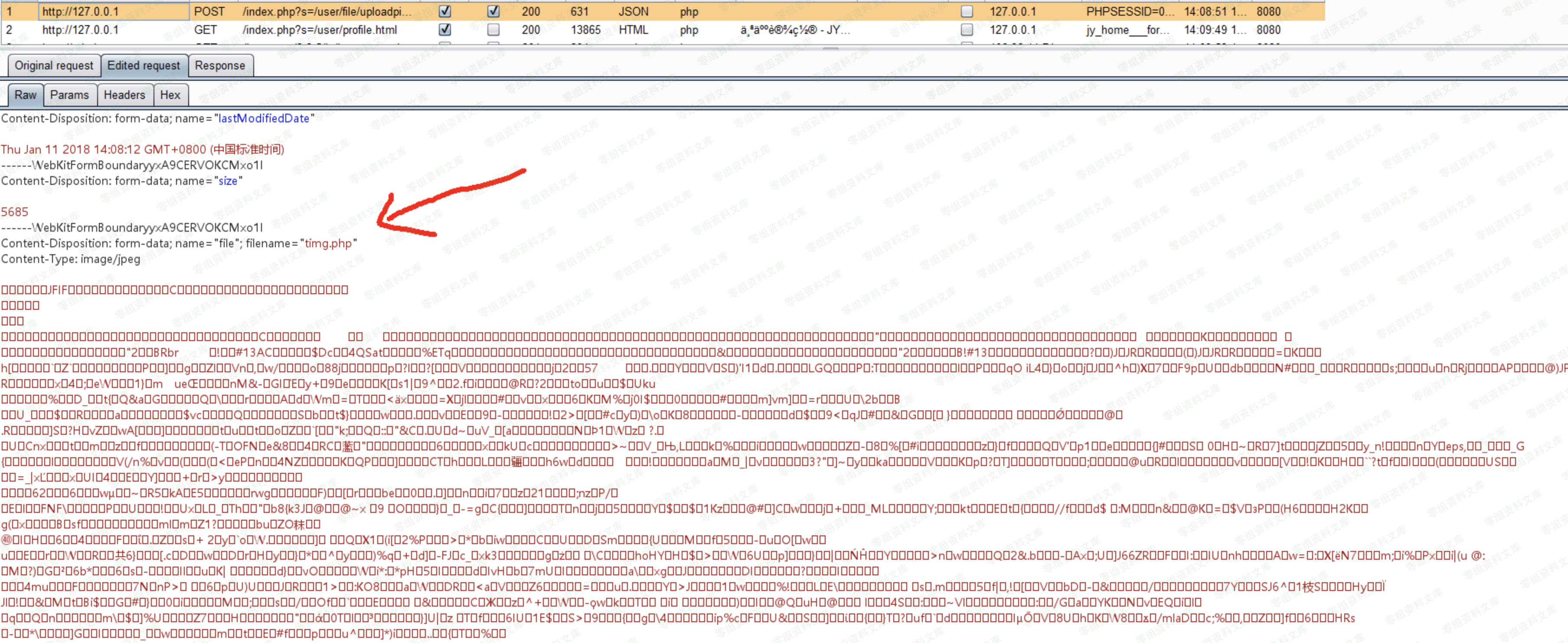Viewport: 1568px width, 643px height.
Task: Select the POST uploadpi request row URL
Action: 327,12
